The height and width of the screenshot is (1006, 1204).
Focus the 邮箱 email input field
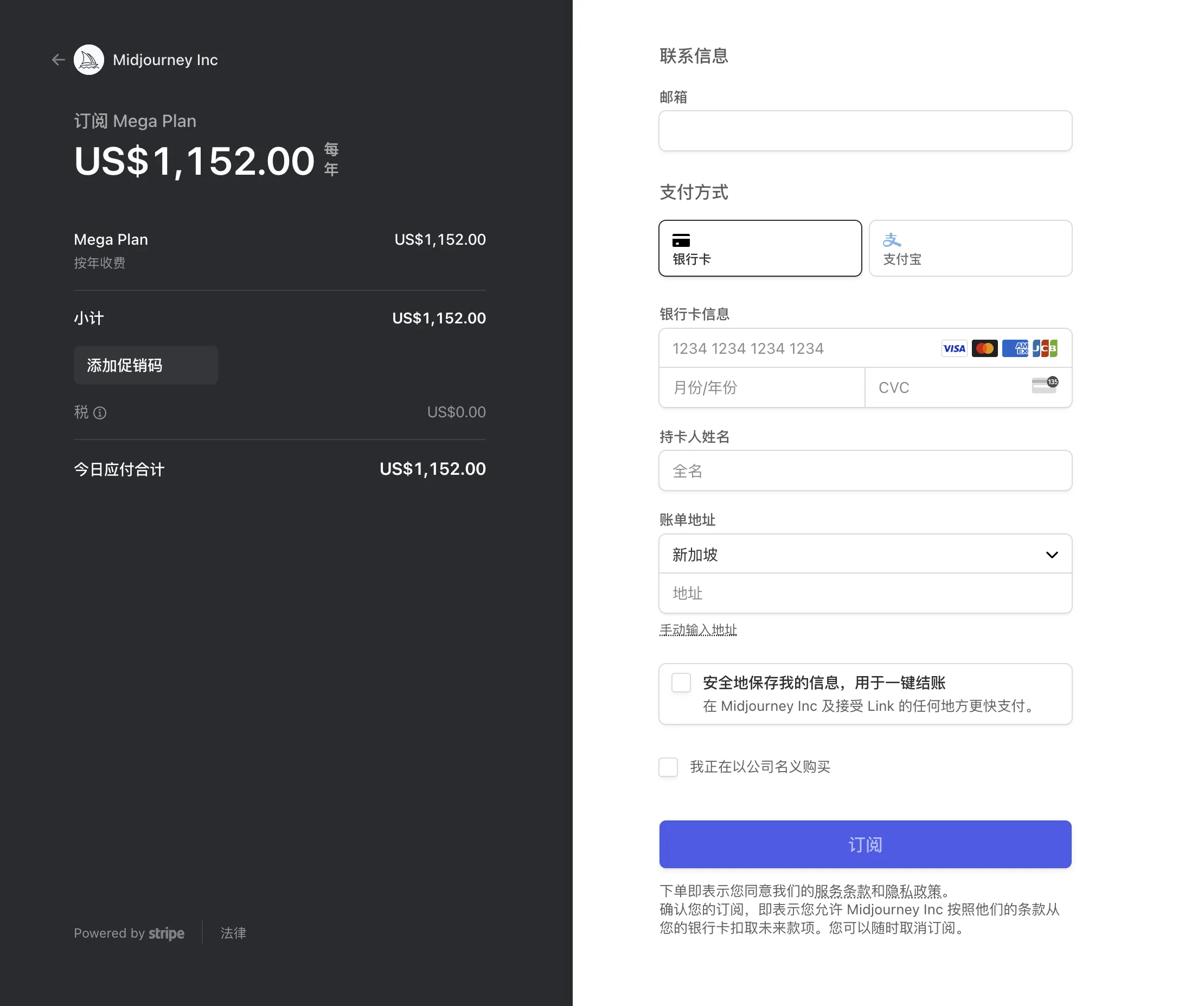tap(865, 131)
